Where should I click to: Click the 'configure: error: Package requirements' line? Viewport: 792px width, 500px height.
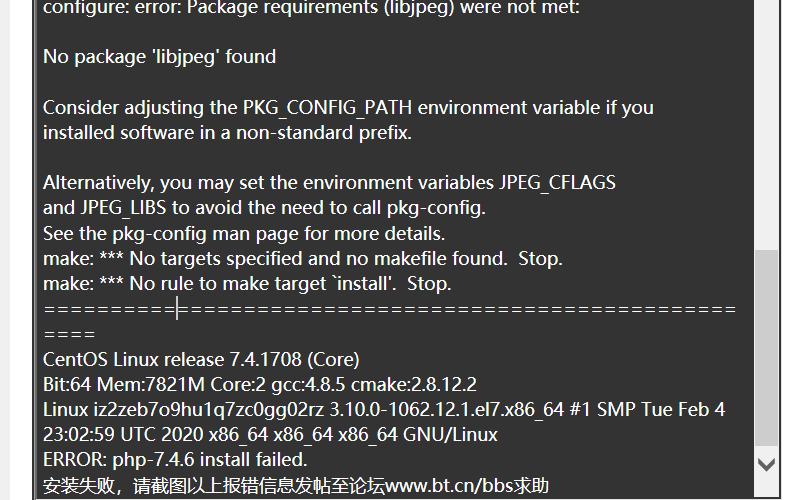(311, 8)
